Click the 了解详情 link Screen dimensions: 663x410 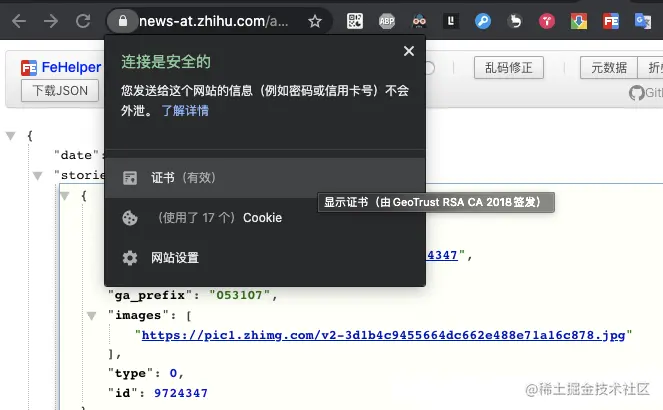[185, 111]
